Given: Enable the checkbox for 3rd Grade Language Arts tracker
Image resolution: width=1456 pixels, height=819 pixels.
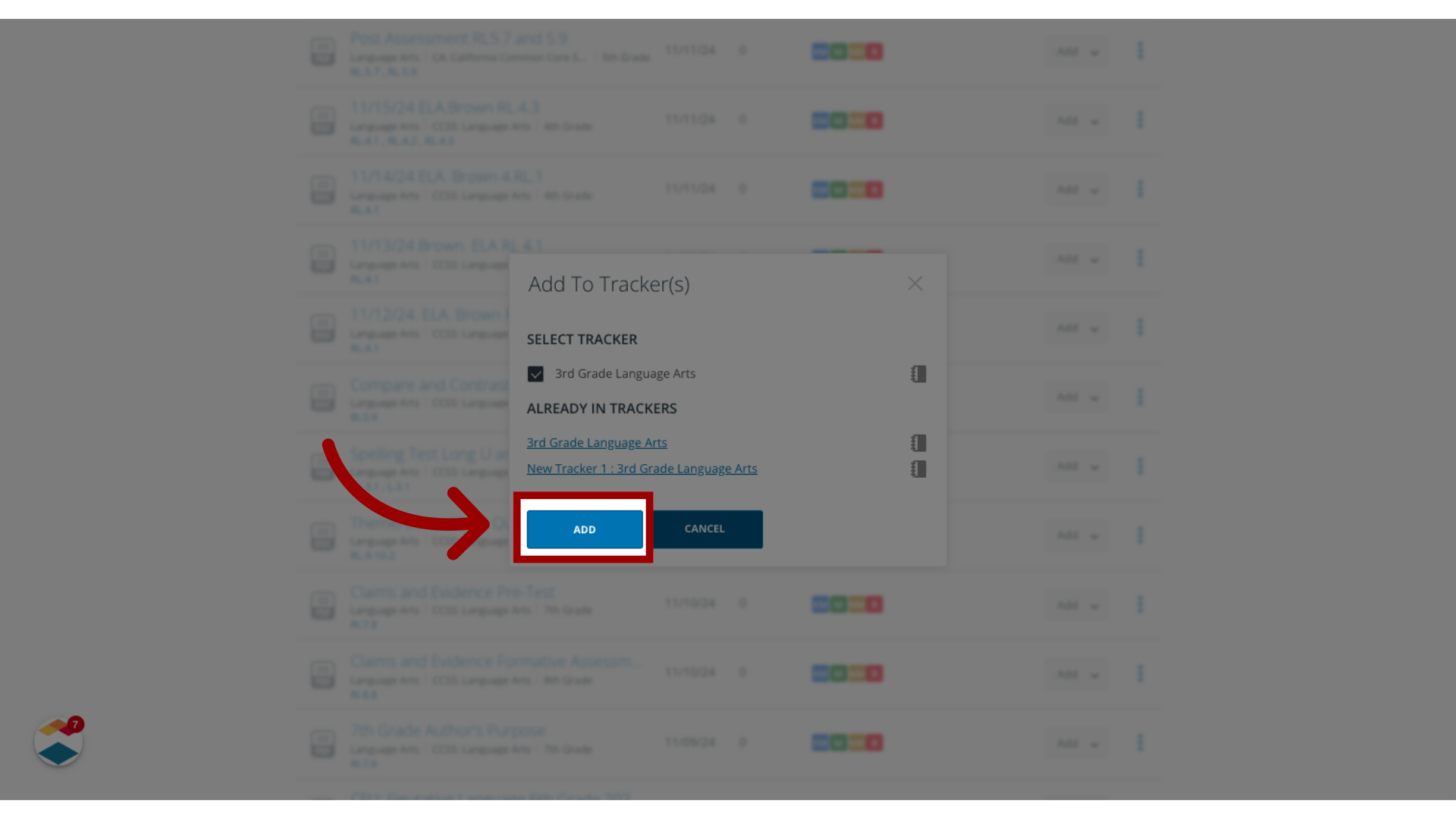Looking at the screenshot, I should [x=536, y=374].
